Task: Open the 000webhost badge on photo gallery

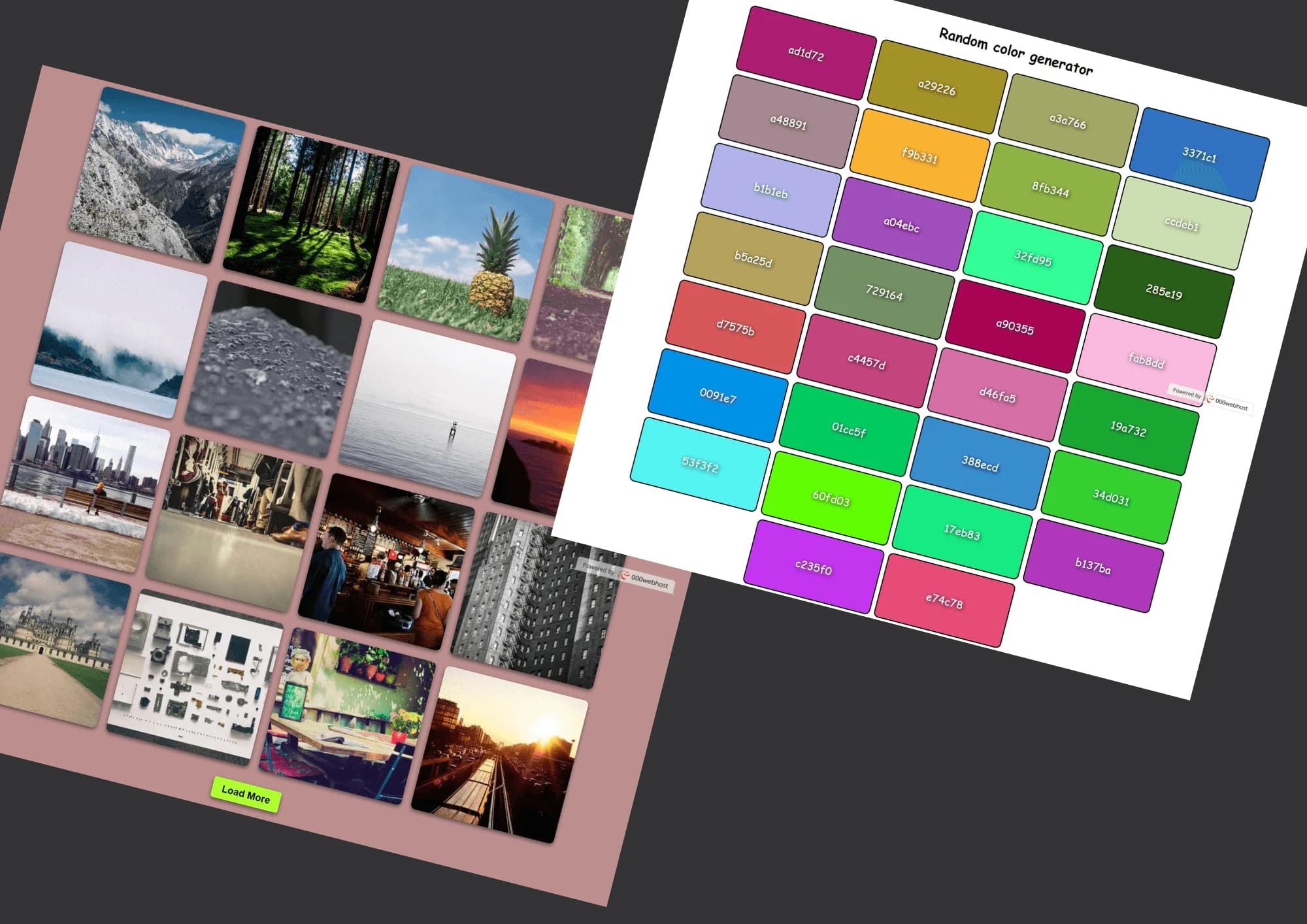Action: (x=625, y=576)
